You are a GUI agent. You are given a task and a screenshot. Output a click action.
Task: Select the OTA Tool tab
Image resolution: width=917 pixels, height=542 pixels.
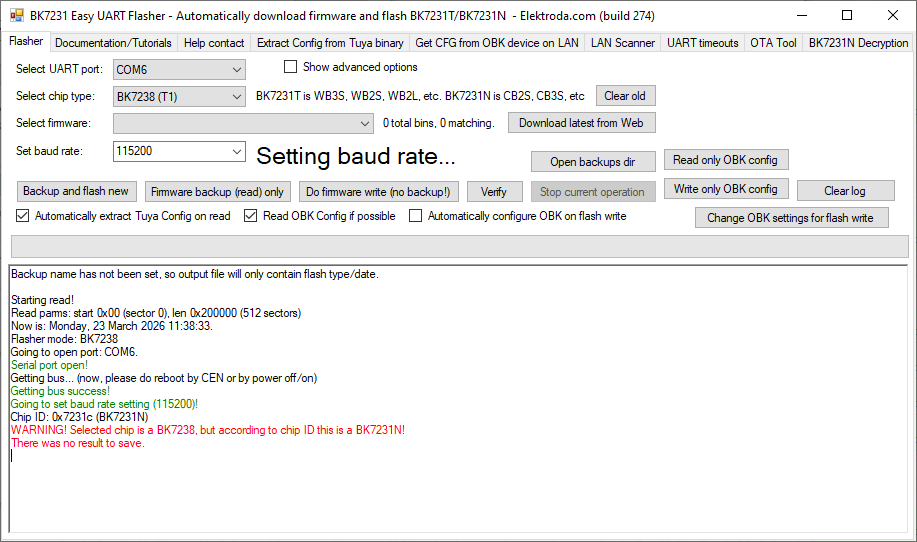pyautogui.click(x=773, y=43)
